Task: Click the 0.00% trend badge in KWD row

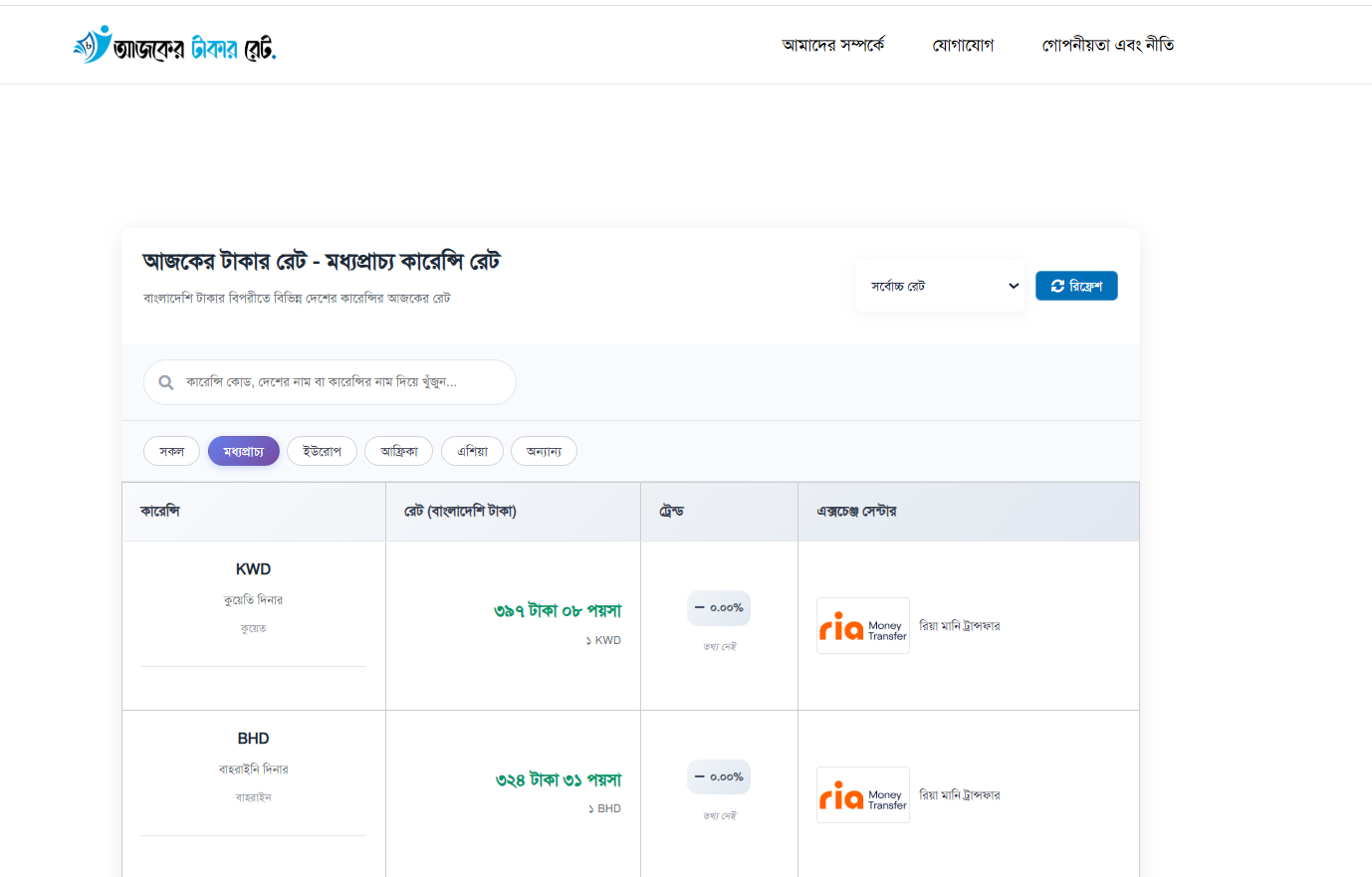Action: (x=719, y=607)
